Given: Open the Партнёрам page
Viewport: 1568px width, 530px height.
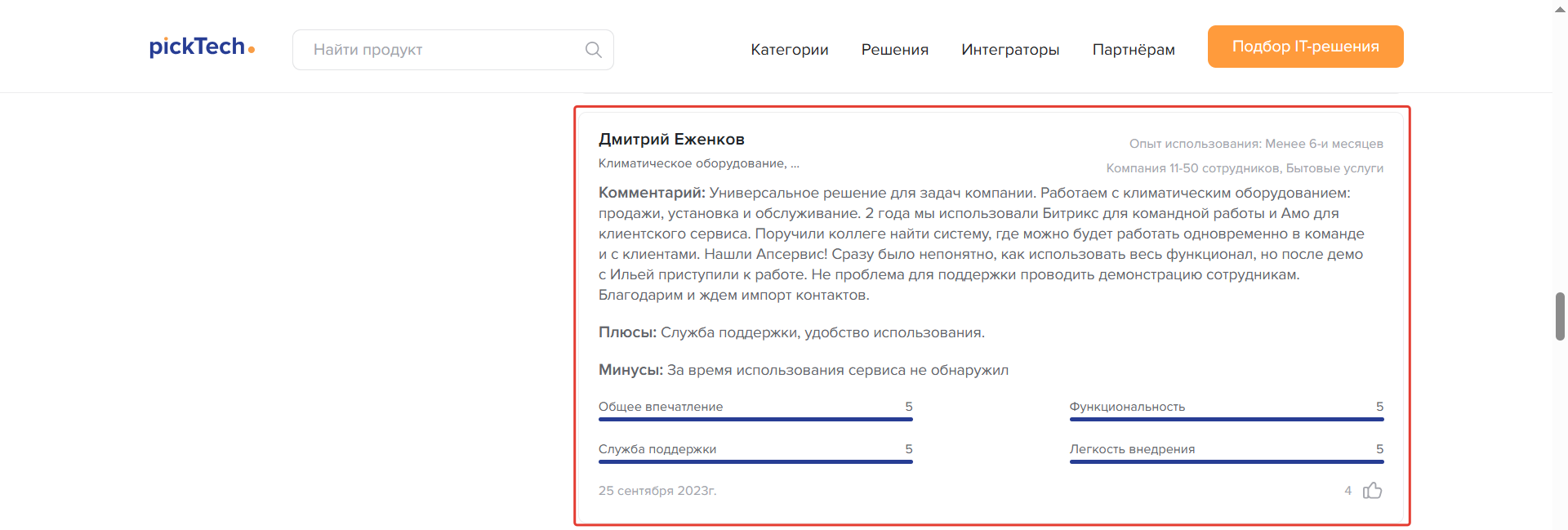Looking at the screenshot, I should pos(1134,50).
